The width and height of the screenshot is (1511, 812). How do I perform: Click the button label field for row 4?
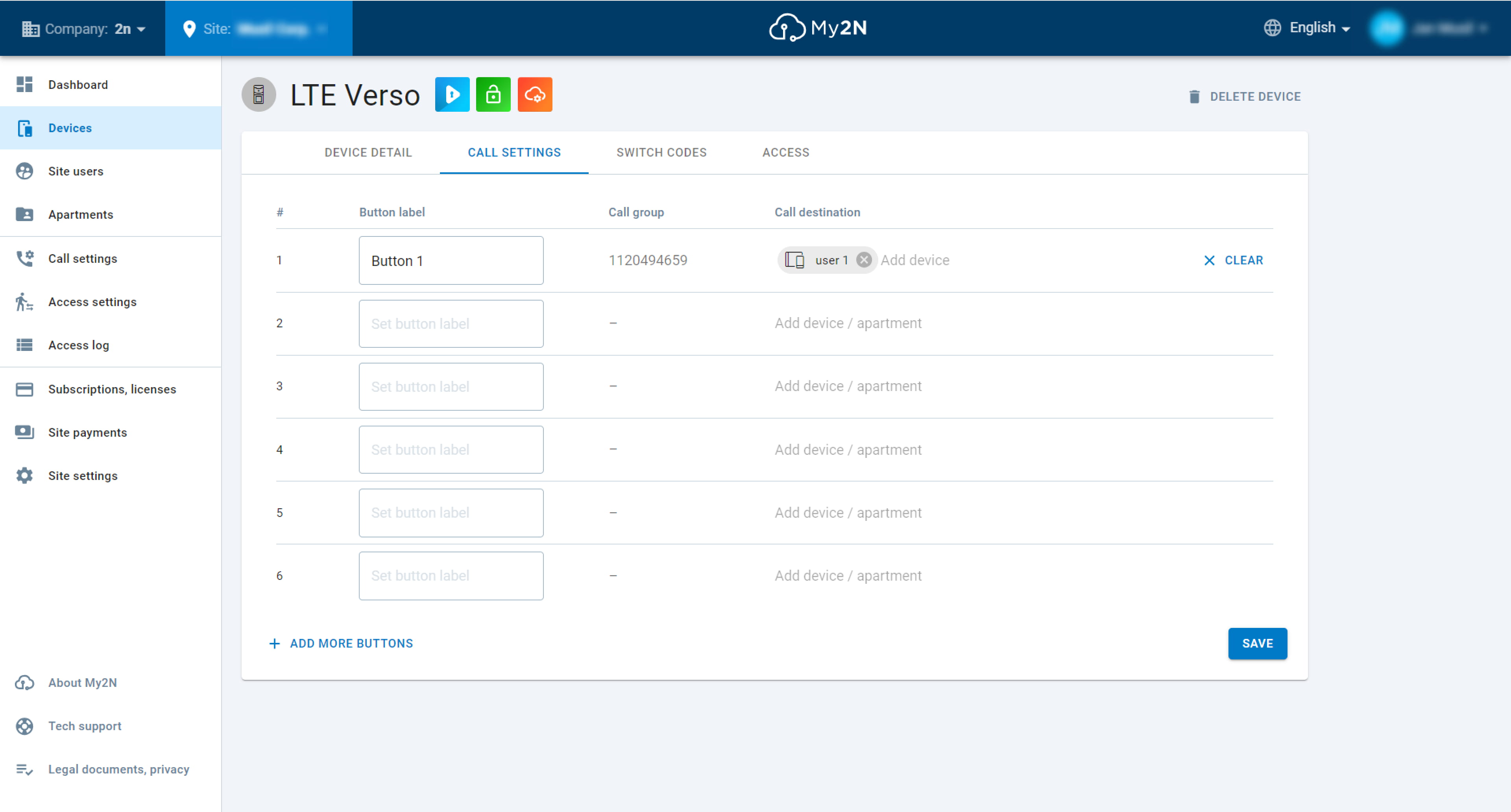pos(451,450)
